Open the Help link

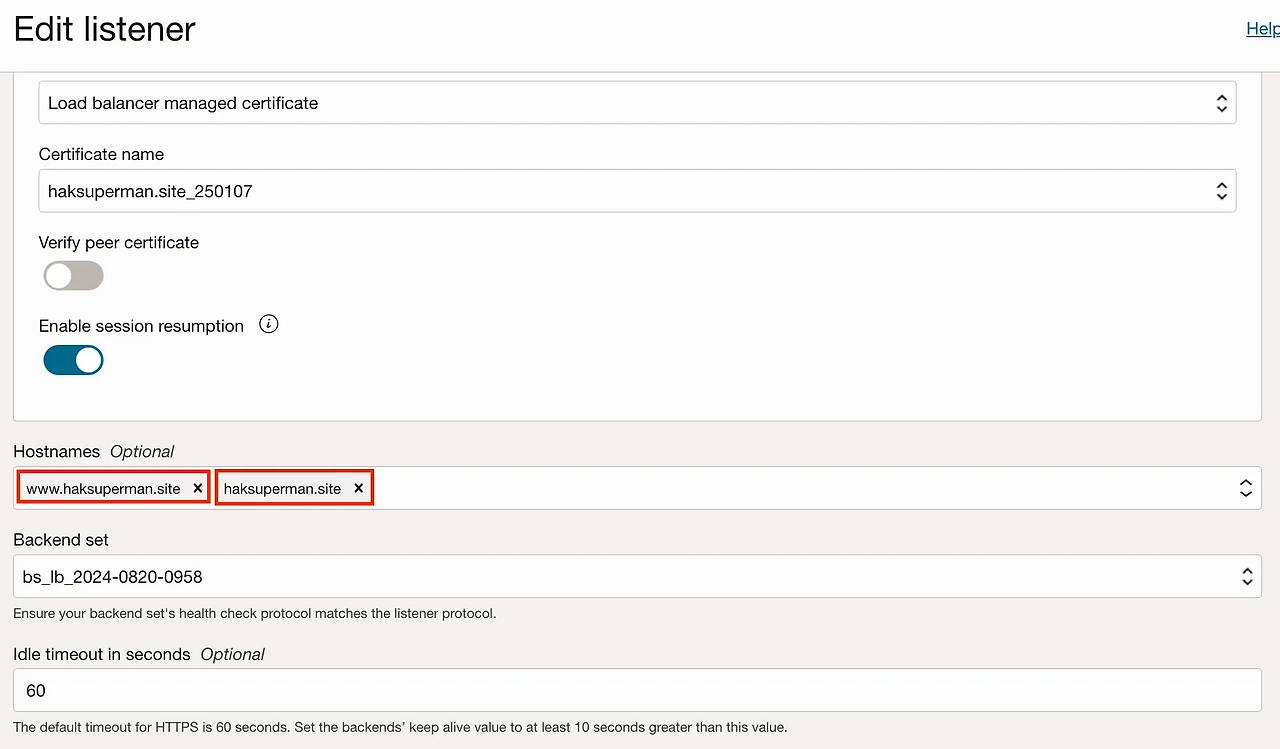[x=1262, y=29]
